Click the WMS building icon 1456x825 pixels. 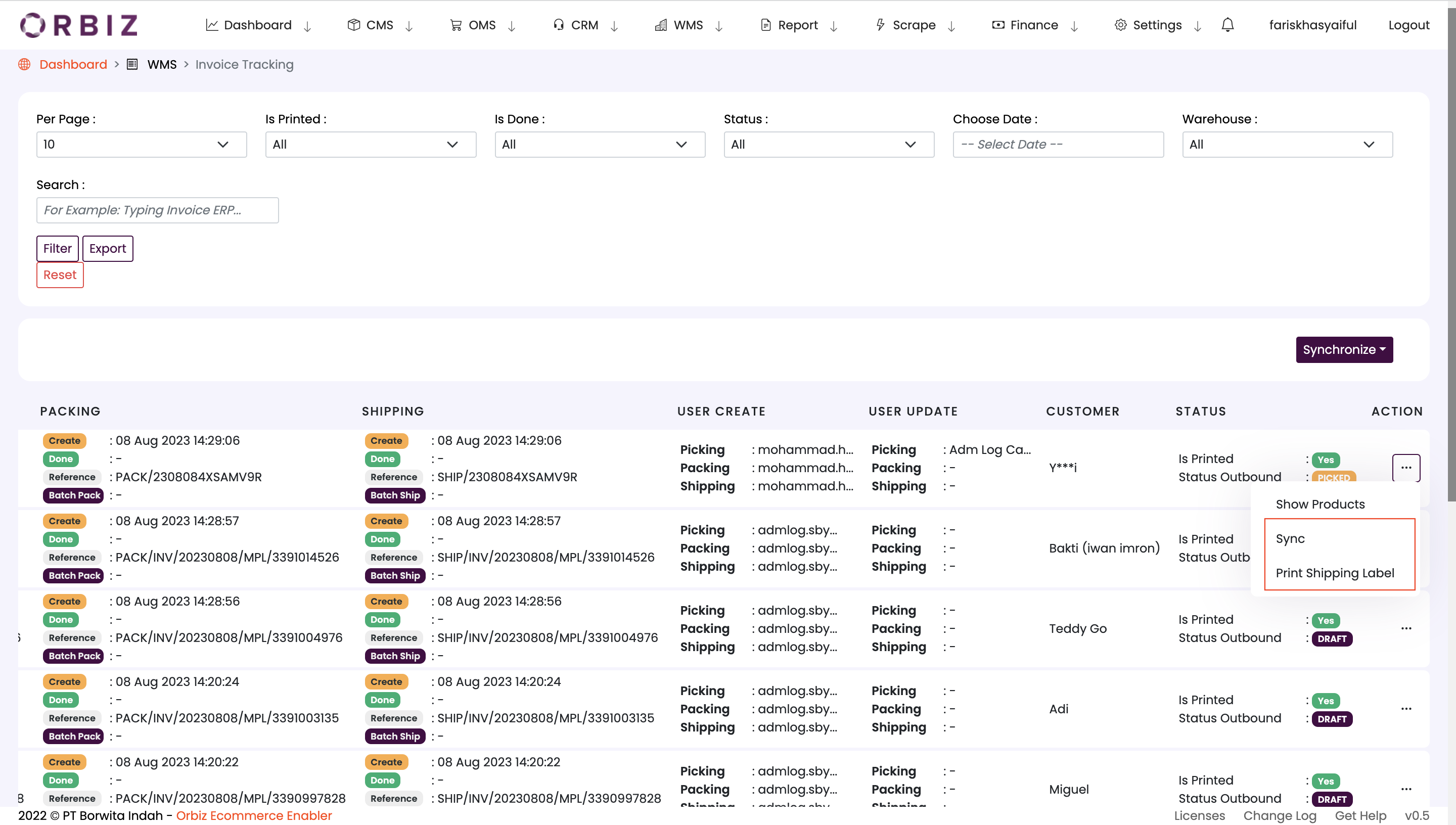tap(661, 25)
